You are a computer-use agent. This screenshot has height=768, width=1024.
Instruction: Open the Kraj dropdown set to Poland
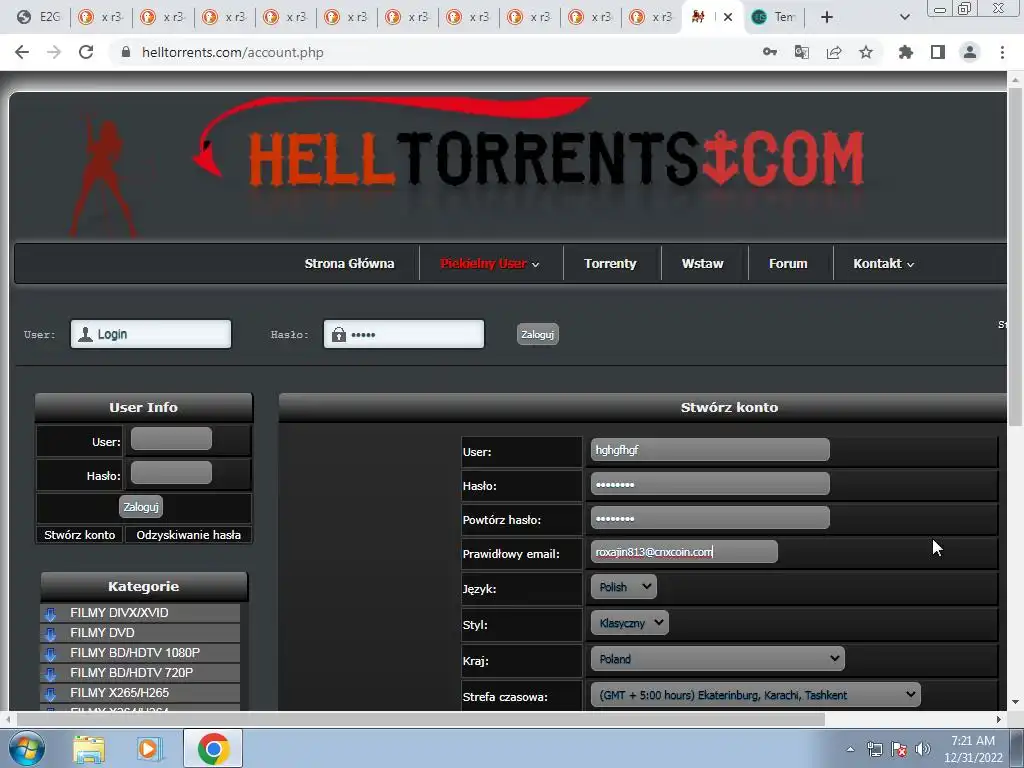coord(717,658)
